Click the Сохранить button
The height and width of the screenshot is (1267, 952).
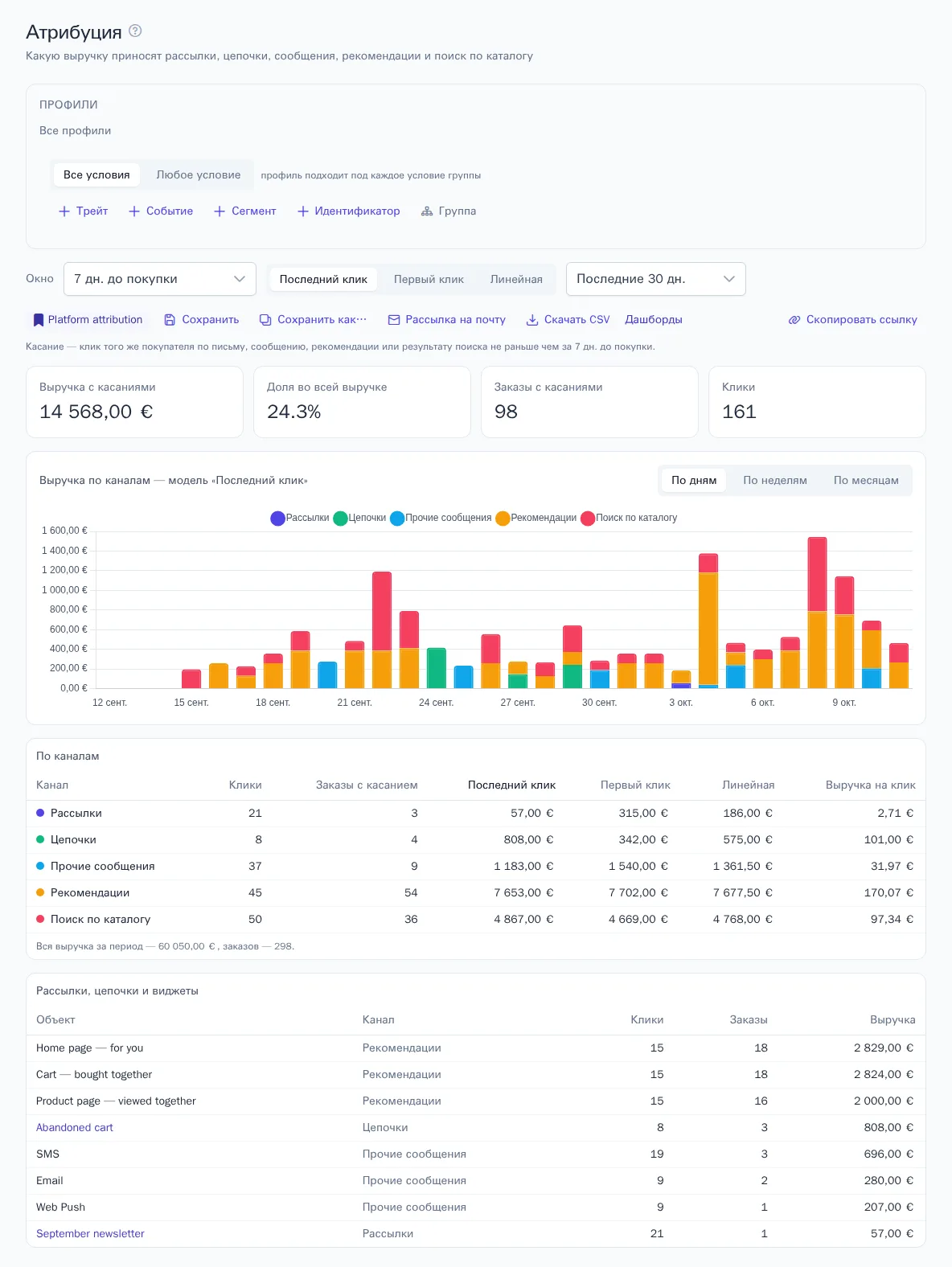(x=202, y=320)
